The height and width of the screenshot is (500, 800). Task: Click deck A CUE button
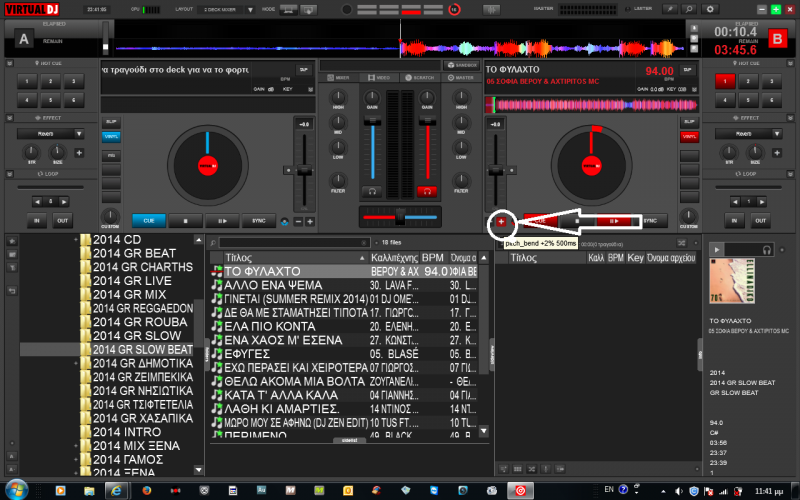tap(148, 221)
